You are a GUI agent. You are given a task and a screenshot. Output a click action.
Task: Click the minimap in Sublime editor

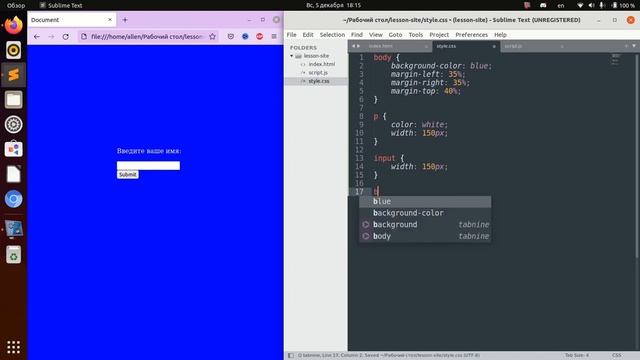pos(616,60)
